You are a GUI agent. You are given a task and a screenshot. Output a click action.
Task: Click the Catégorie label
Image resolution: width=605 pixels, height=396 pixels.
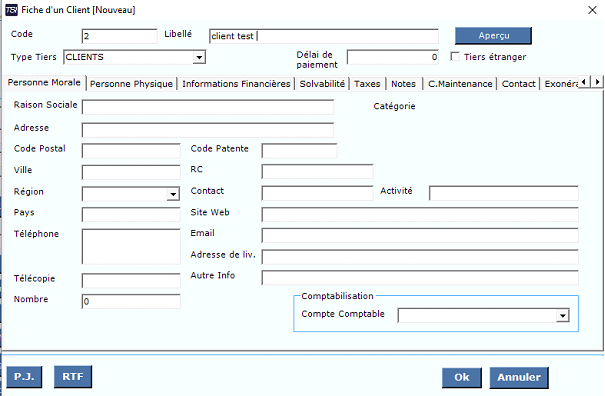pos(394,106)
